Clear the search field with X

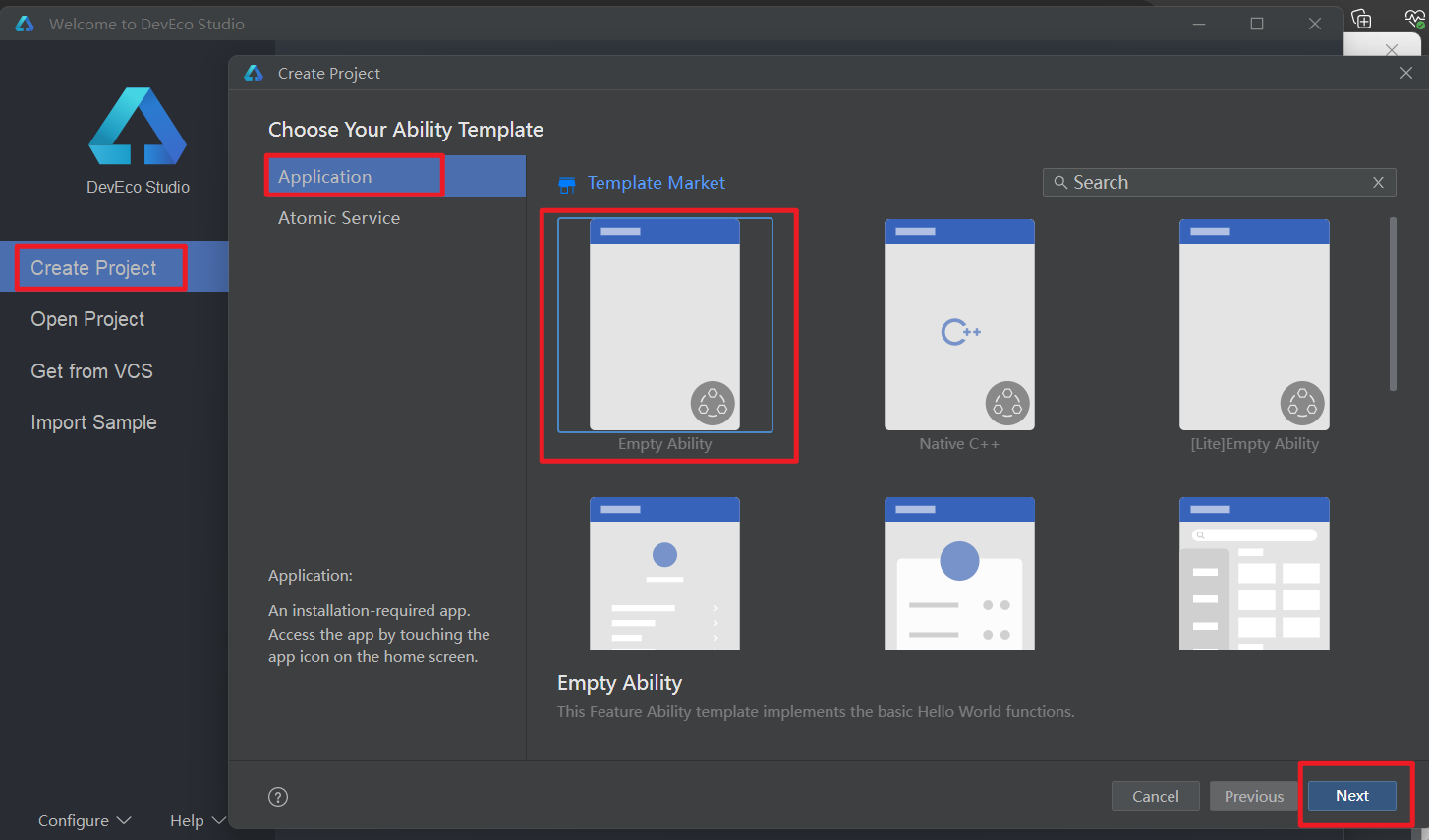tap(1378, 183)
